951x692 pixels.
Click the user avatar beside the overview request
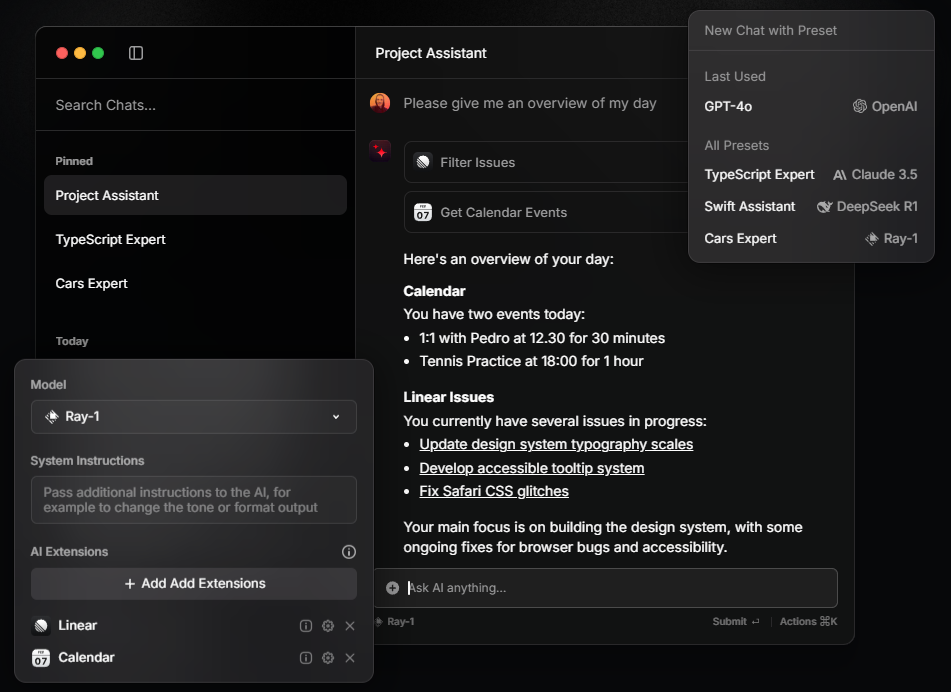380,103
